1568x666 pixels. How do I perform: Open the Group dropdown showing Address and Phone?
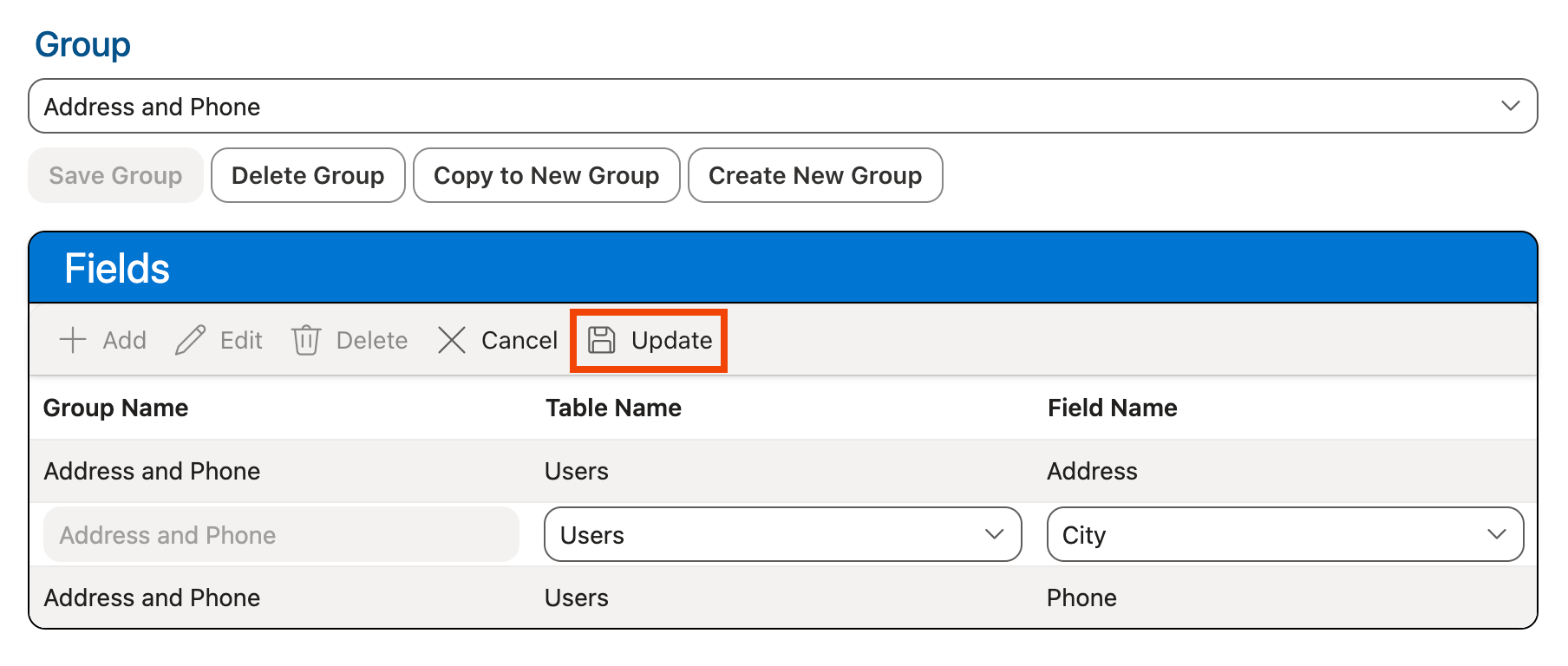coord(782,106)
